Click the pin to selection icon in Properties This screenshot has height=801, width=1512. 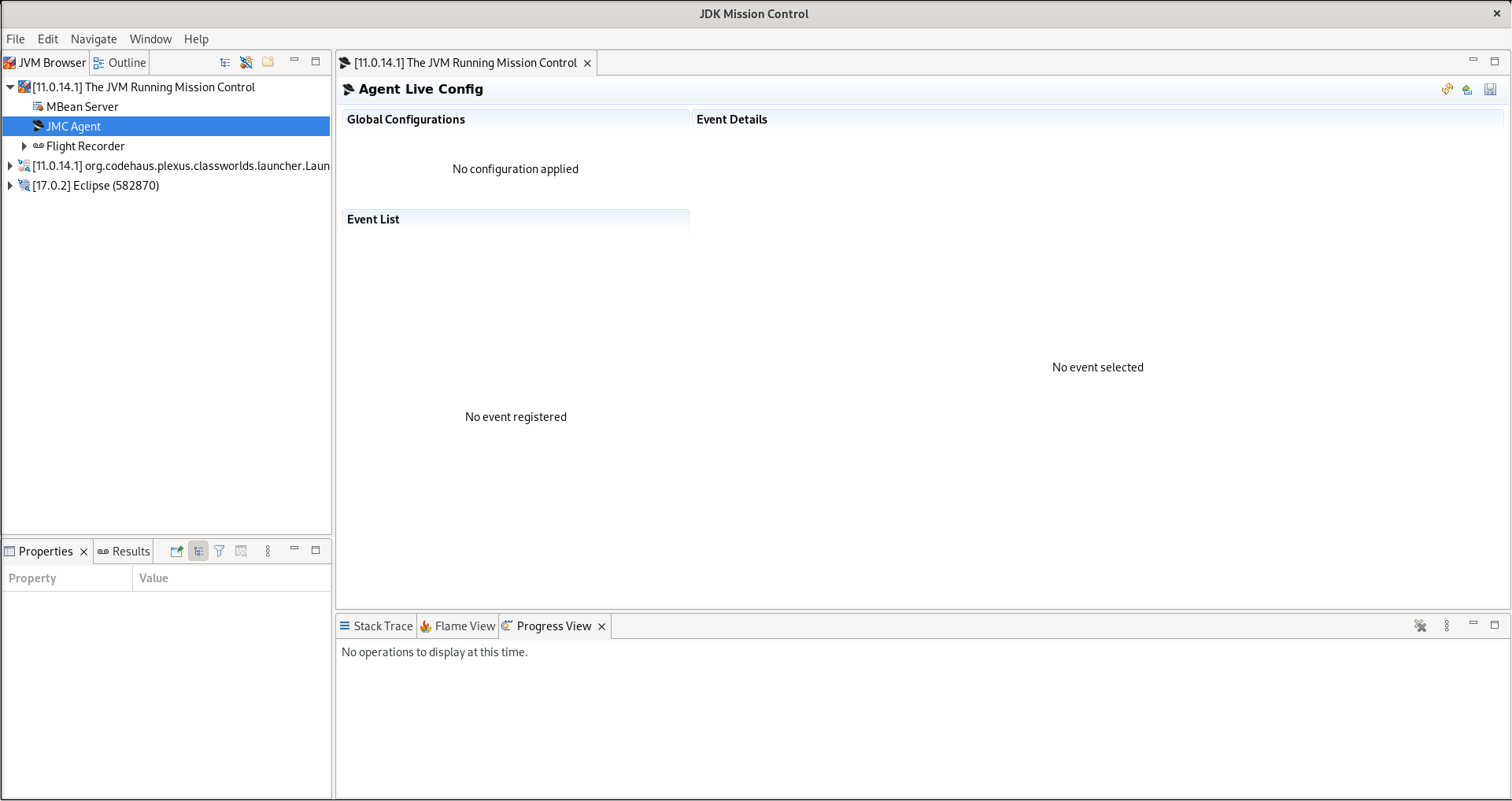click(176, 552)
